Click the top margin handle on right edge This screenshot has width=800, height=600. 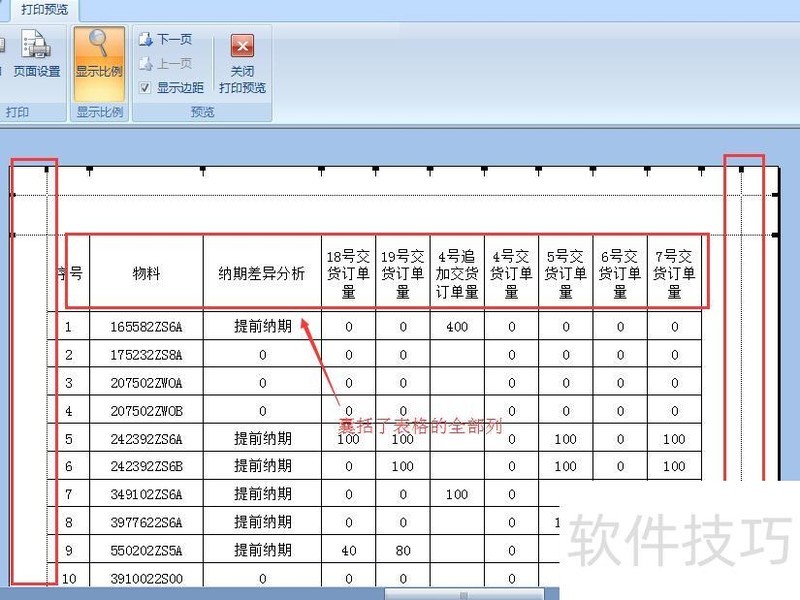[776, 235]
